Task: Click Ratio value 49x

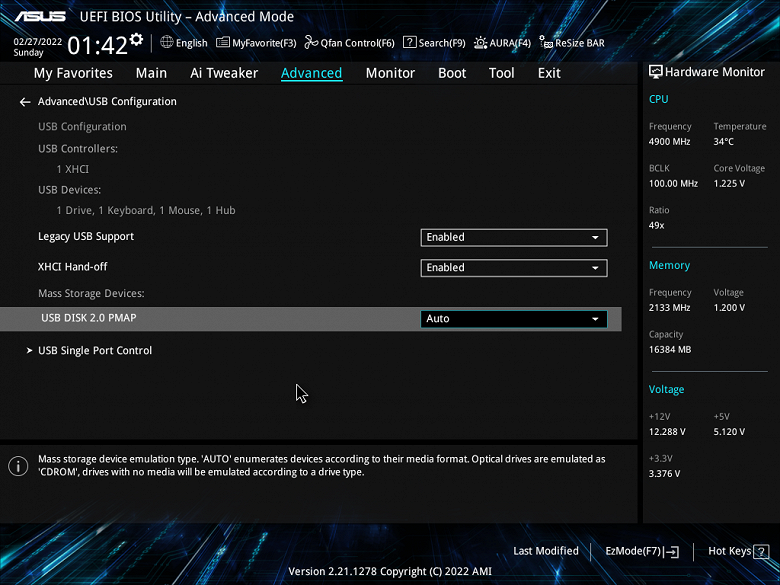Action: click(x=656, y=225)
